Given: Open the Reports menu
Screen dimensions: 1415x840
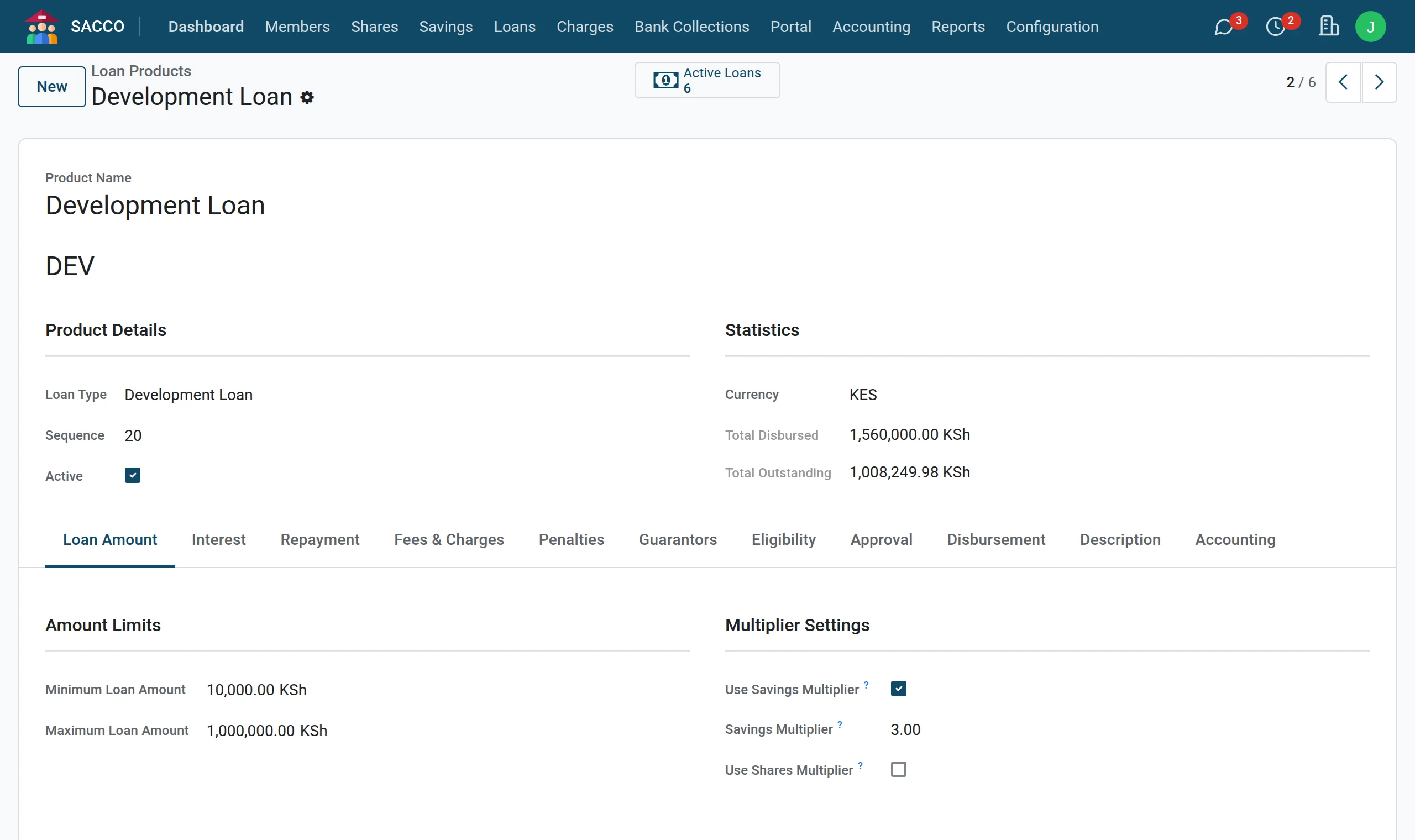Looking at the screenshot, I should click(958, 27).
